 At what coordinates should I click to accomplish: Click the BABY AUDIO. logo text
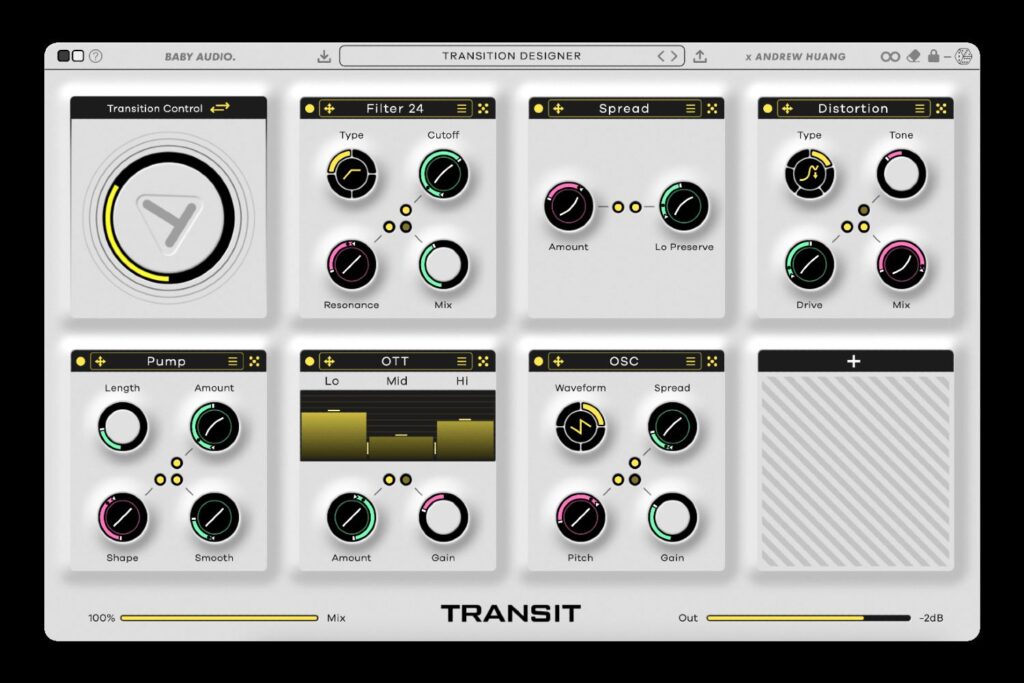point(200,57)
